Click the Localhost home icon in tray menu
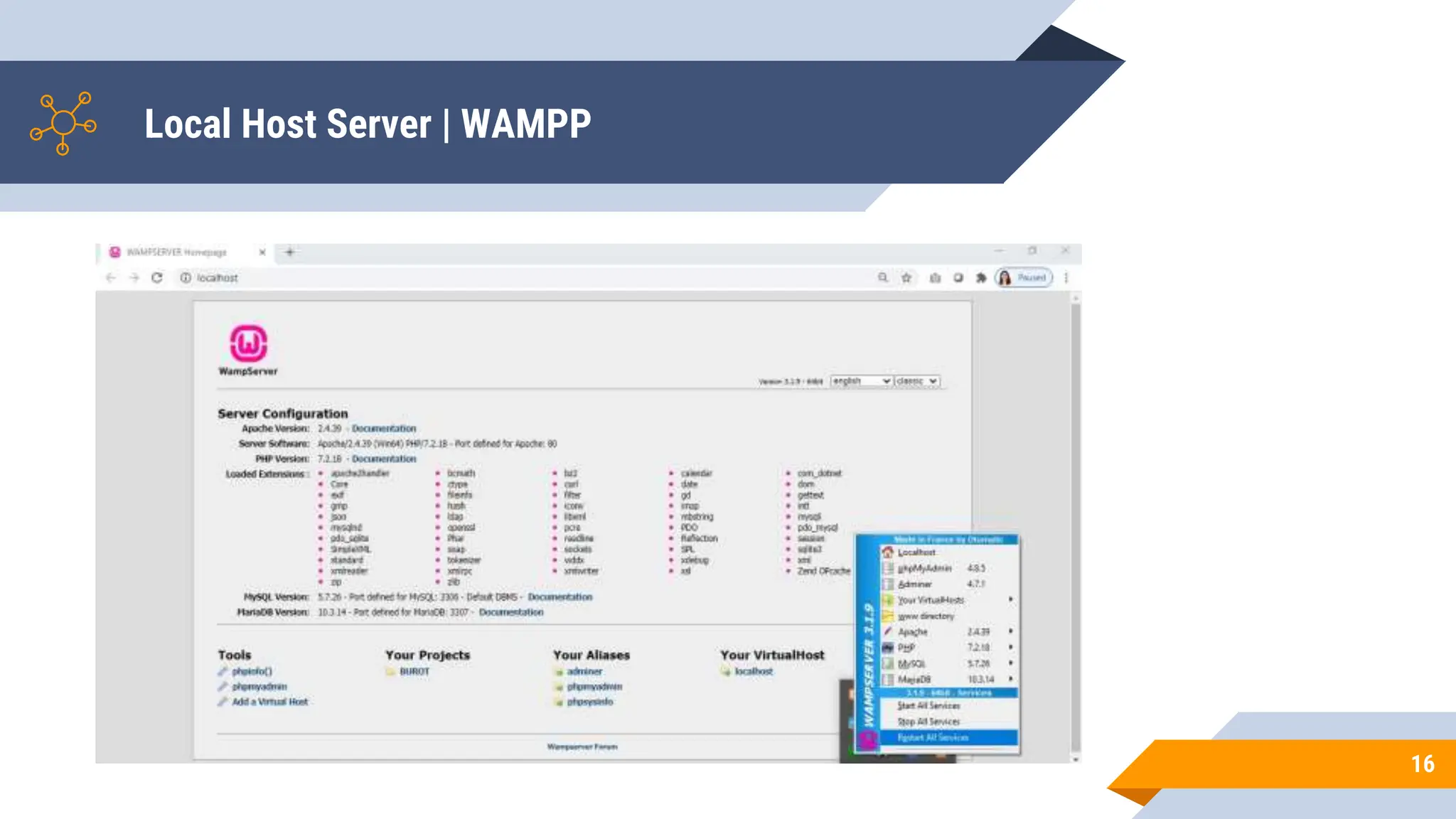This screenshot has width=1456, height=819. 888,552
